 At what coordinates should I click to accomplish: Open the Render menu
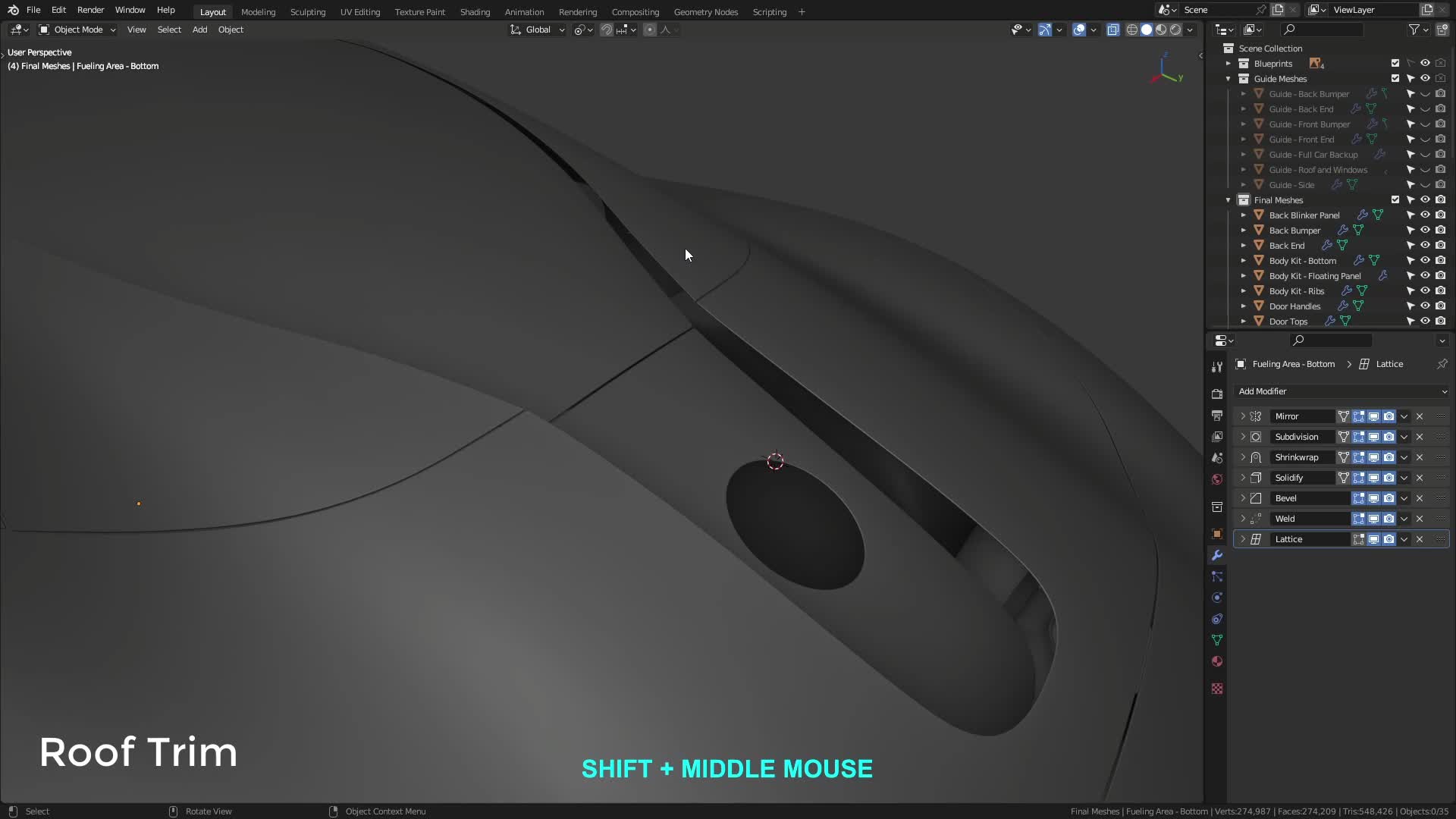click(x=90, y=10)
